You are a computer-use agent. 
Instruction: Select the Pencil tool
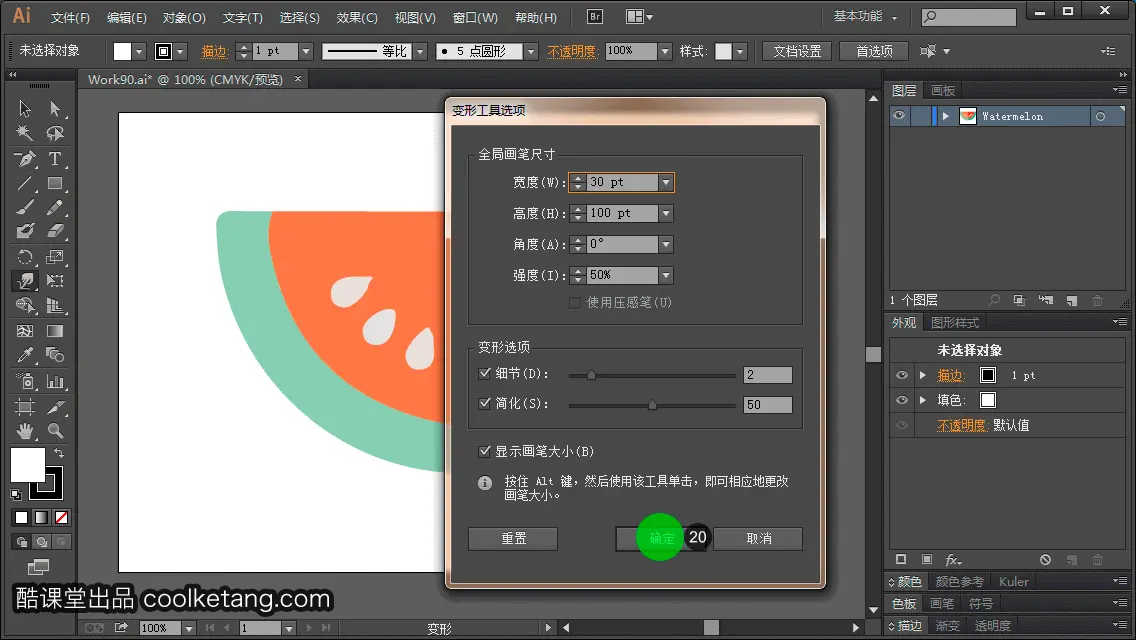[55, 208]
